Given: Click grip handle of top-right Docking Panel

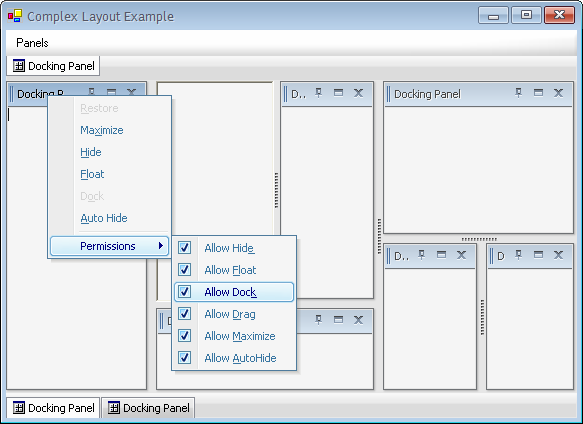Looking at the screenshot, I should (x=389, y=94).
